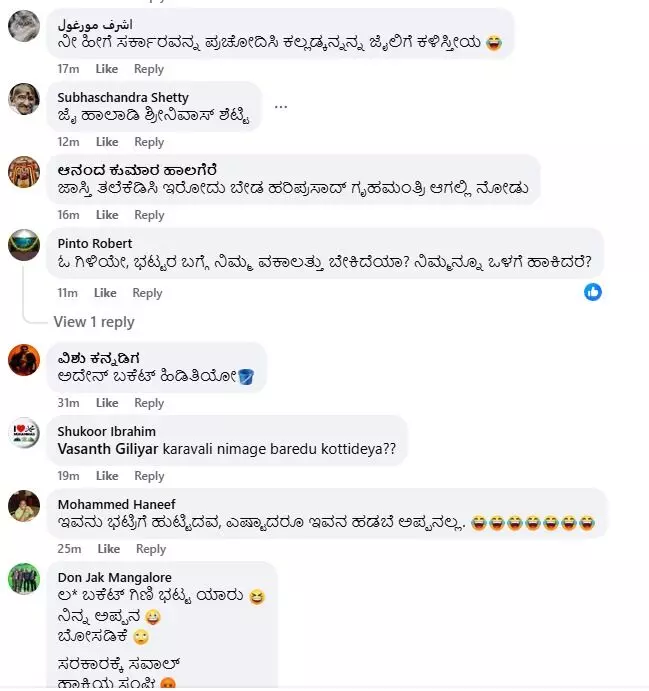Screen dimensions: 649x691
Task: Open Shukoor Ibrahim's profile name
Action: coord(107,431)
